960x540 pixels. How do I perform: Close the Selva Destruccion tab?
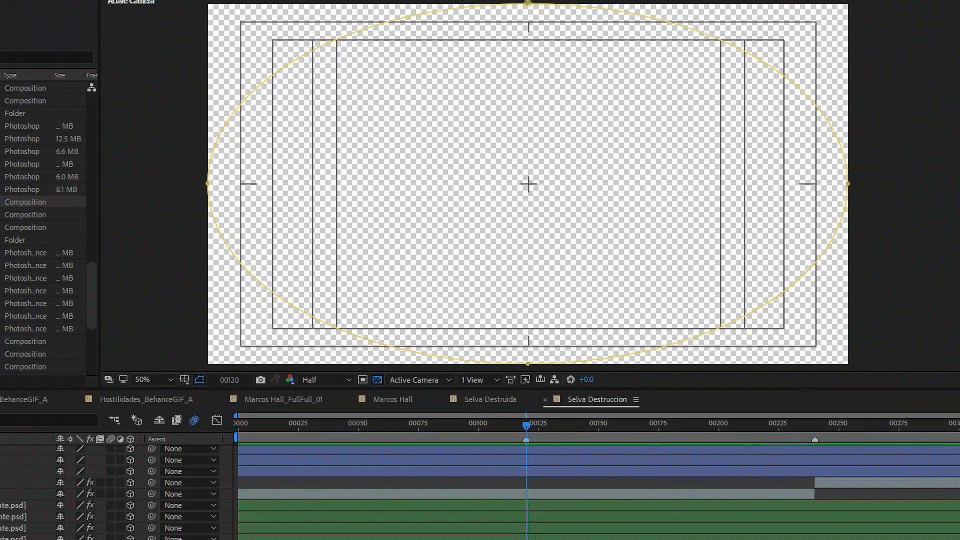pos(544,400)
